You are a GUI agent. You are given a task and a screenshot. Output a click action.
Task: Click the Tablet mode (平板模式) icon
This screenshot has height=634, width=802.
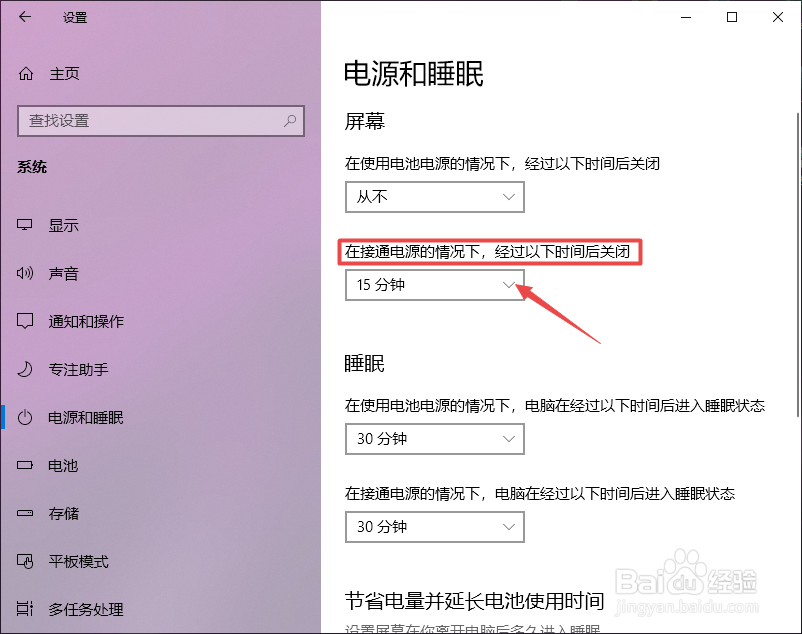(x=26, y=561)
